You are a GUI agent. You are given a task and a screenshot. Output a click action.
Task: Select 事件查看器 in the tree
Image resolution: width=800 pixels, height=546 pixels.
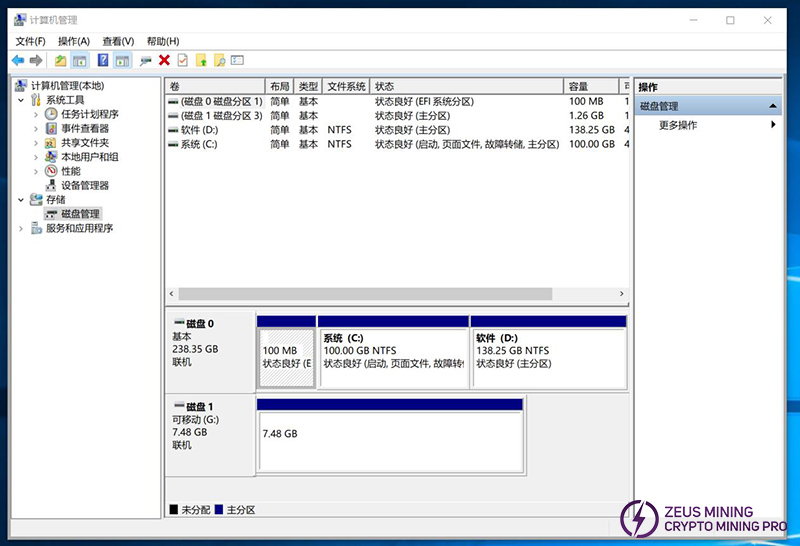click(84, 128)
